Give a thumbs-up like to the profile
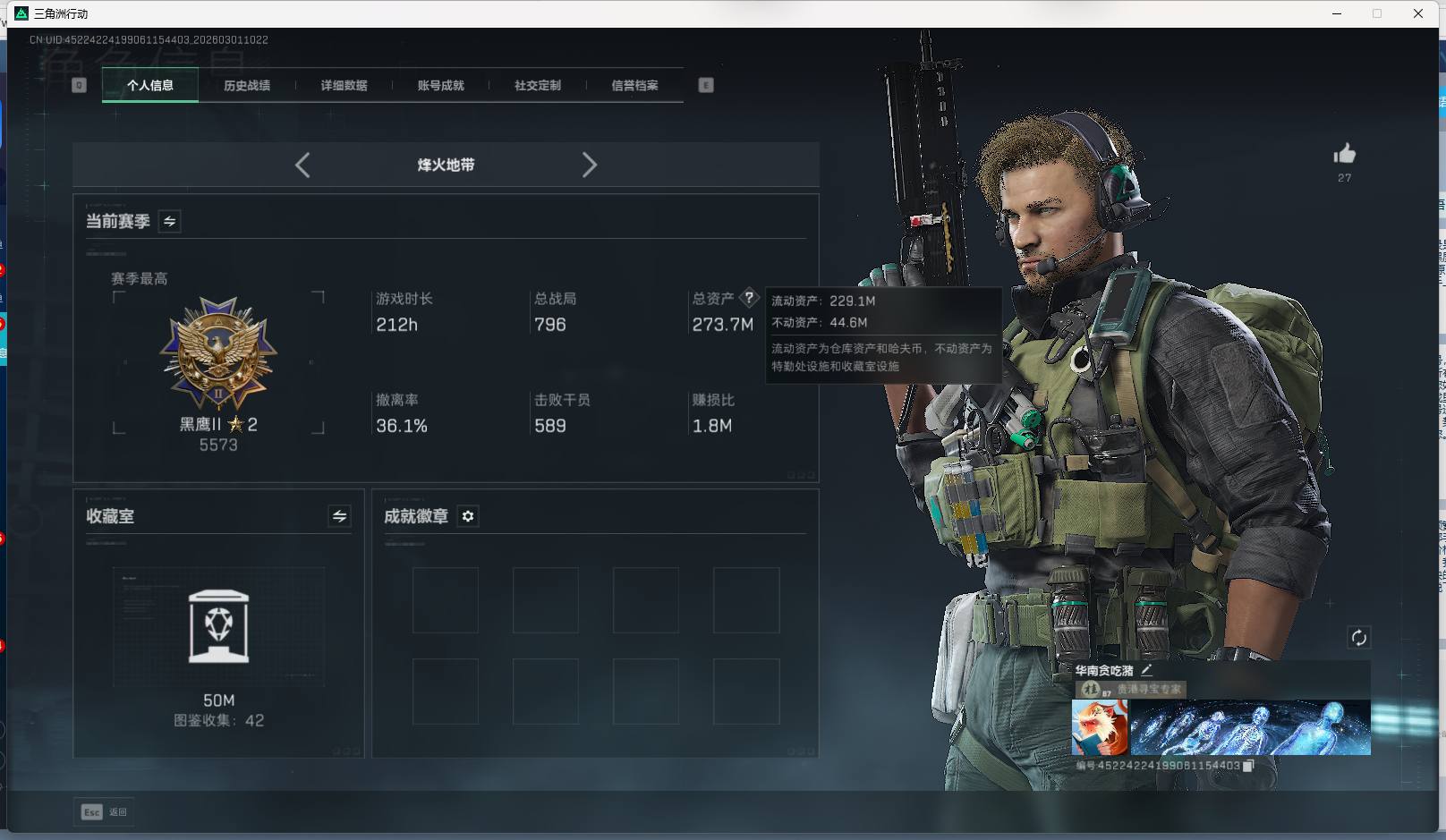The height and width of the screenshot is (840, 1446). click(1344, 154)
